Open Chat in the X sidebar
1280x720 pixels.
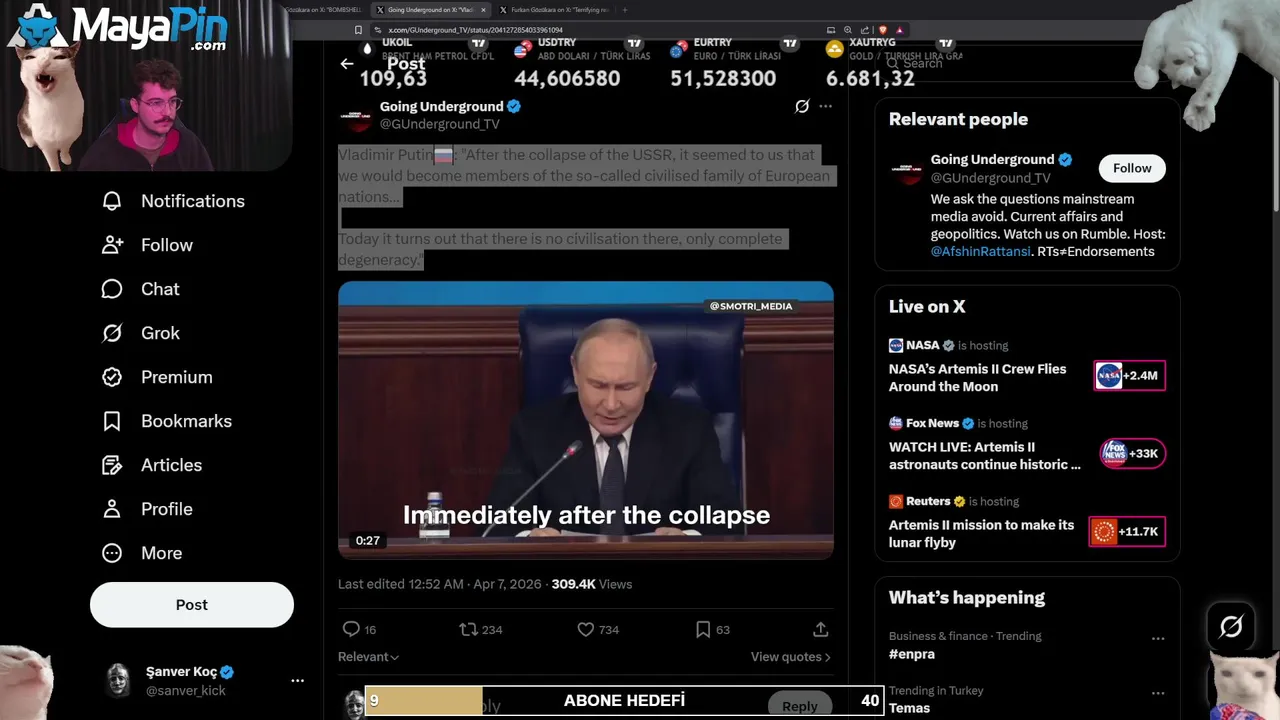coord(141,289)
